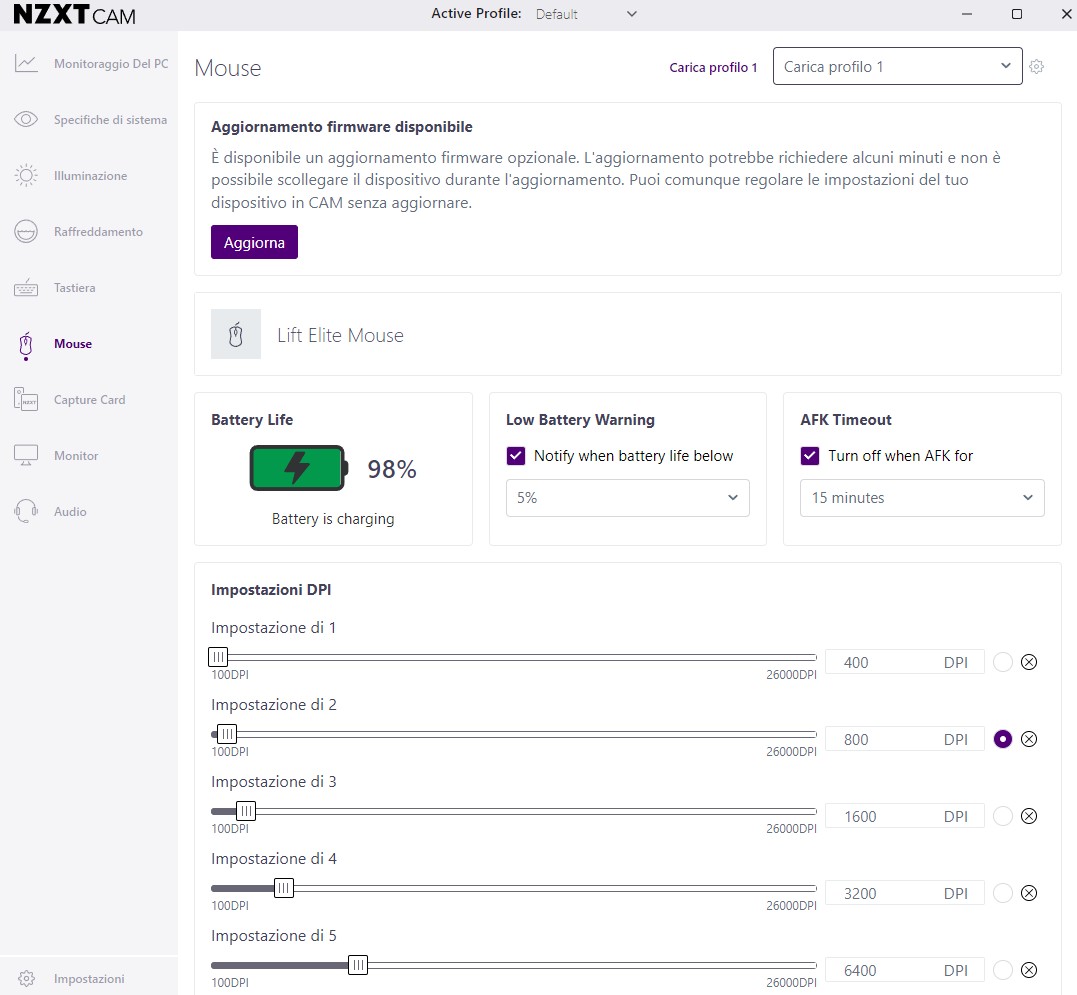Expand the Carica profilo 1 dropdown
1077x995 pixels.
(x=897, y=67)
